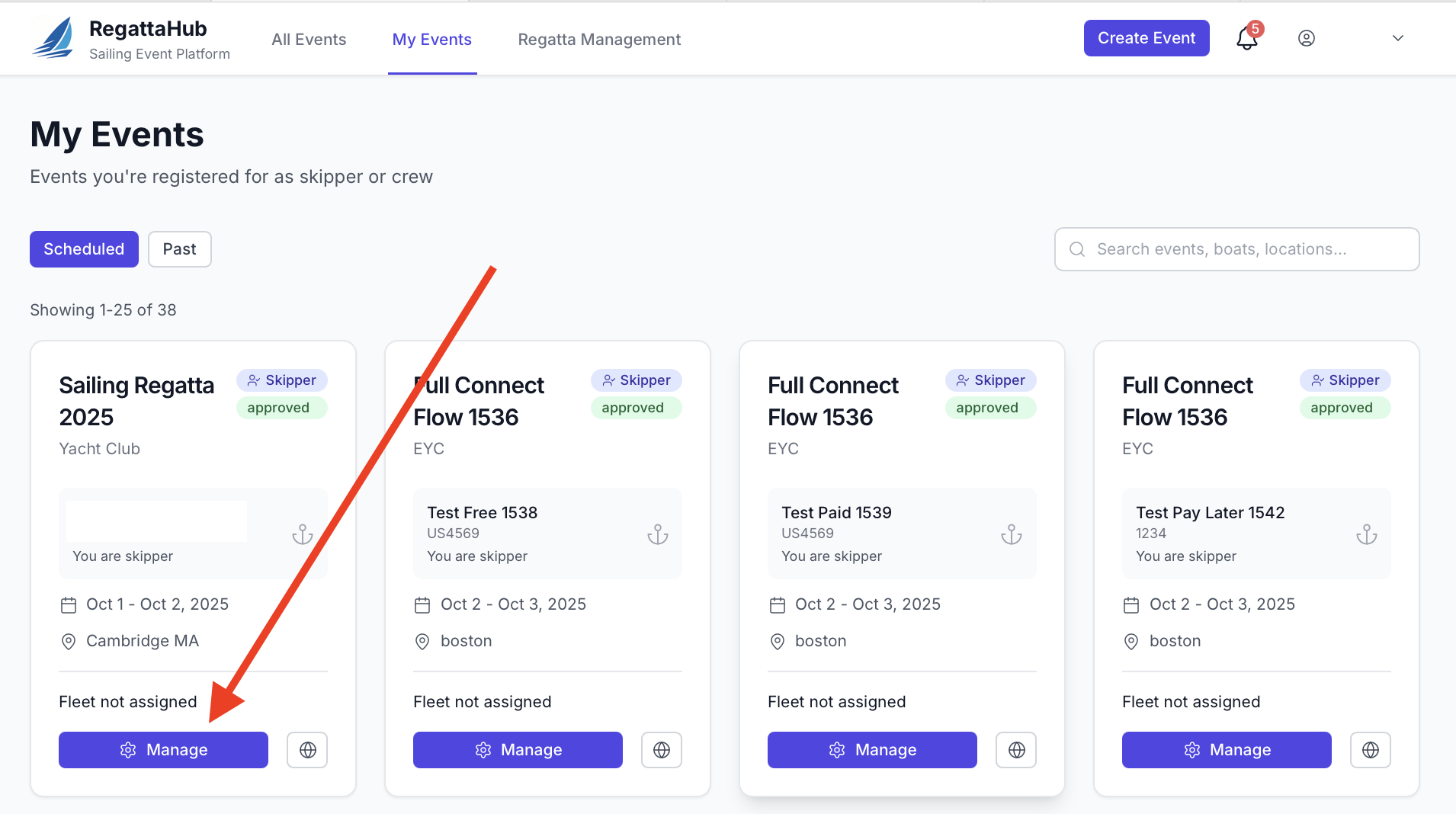Open Regatta Management
Image resolution: width=1456 pixels, height=814 pixels.
599,39
